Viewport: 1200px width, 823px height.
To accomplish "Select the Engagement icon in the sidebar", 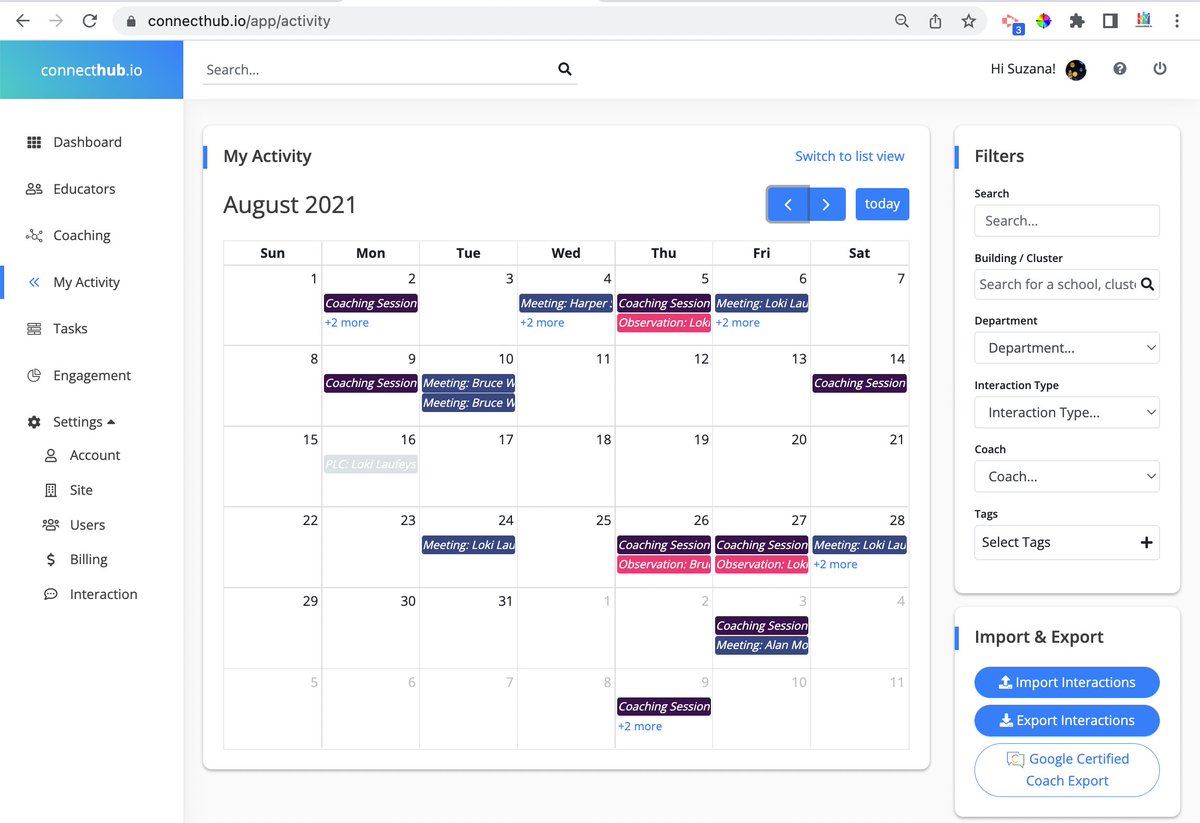I will click(x=34, y=375).
